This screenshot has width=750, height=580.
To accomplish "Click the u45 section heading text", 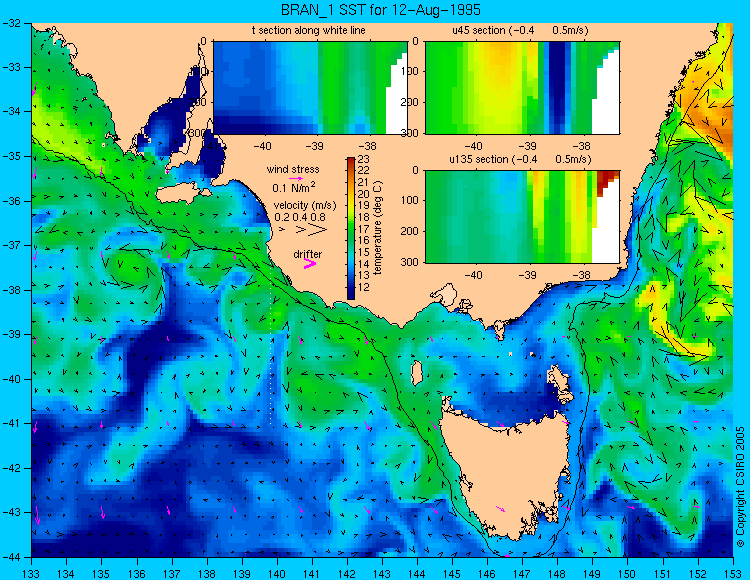I will (519, 31).
